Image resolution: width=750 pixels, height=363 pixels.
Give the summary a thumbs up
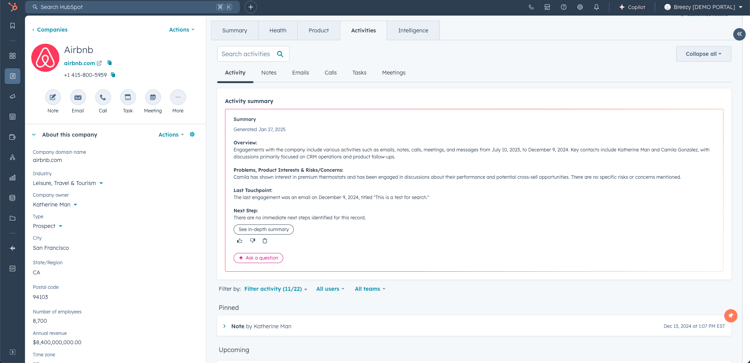240,241
